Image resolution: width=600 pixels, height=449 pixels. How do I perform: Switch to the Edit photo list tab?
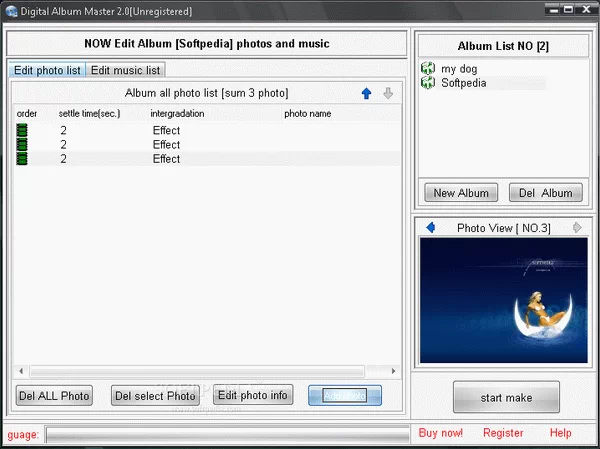pyautogui.click(x=47, y=70)
